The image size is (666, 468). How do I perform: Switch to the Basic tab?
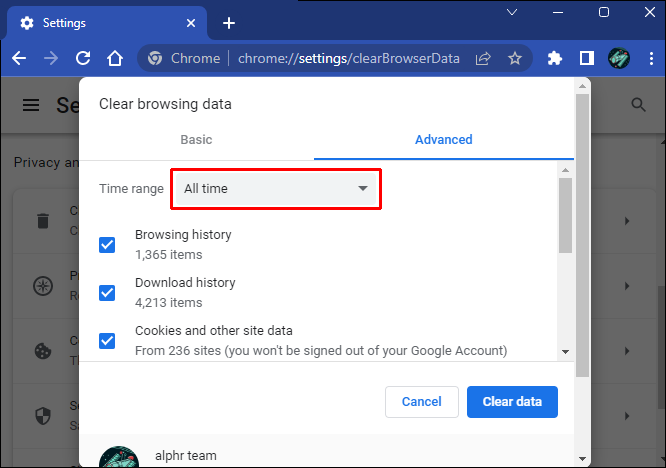pyautogui.click(x=196, y=140)
